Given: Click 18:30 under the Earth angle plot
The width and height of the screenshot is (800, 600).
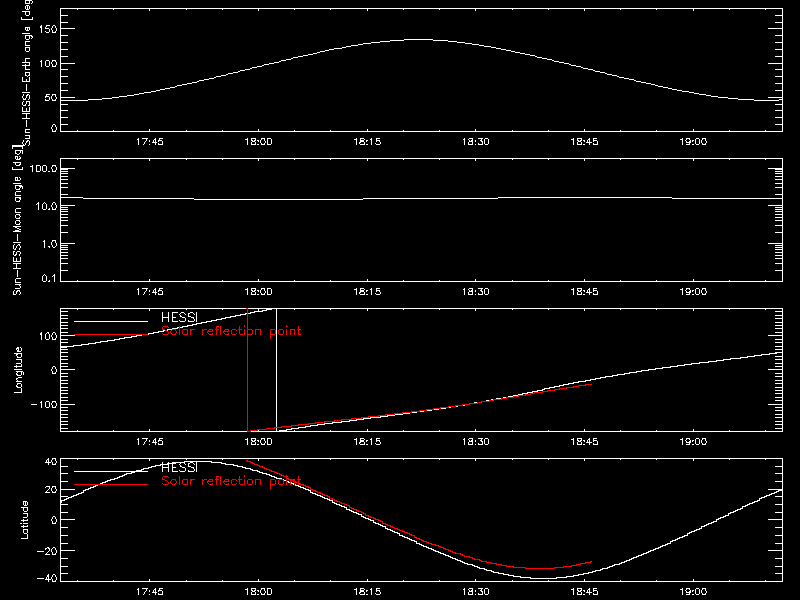Looking at the screenshot, I should 476,142.
